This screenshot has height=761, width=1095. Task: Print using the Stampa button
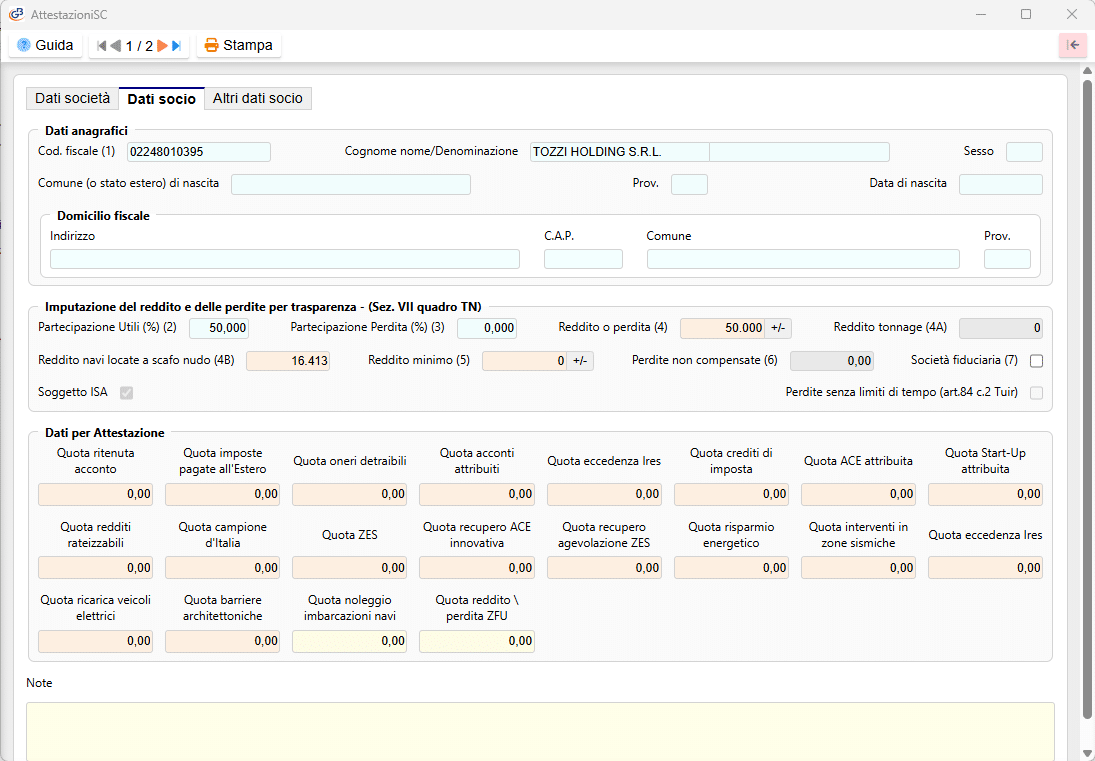(x=238, y=45)
